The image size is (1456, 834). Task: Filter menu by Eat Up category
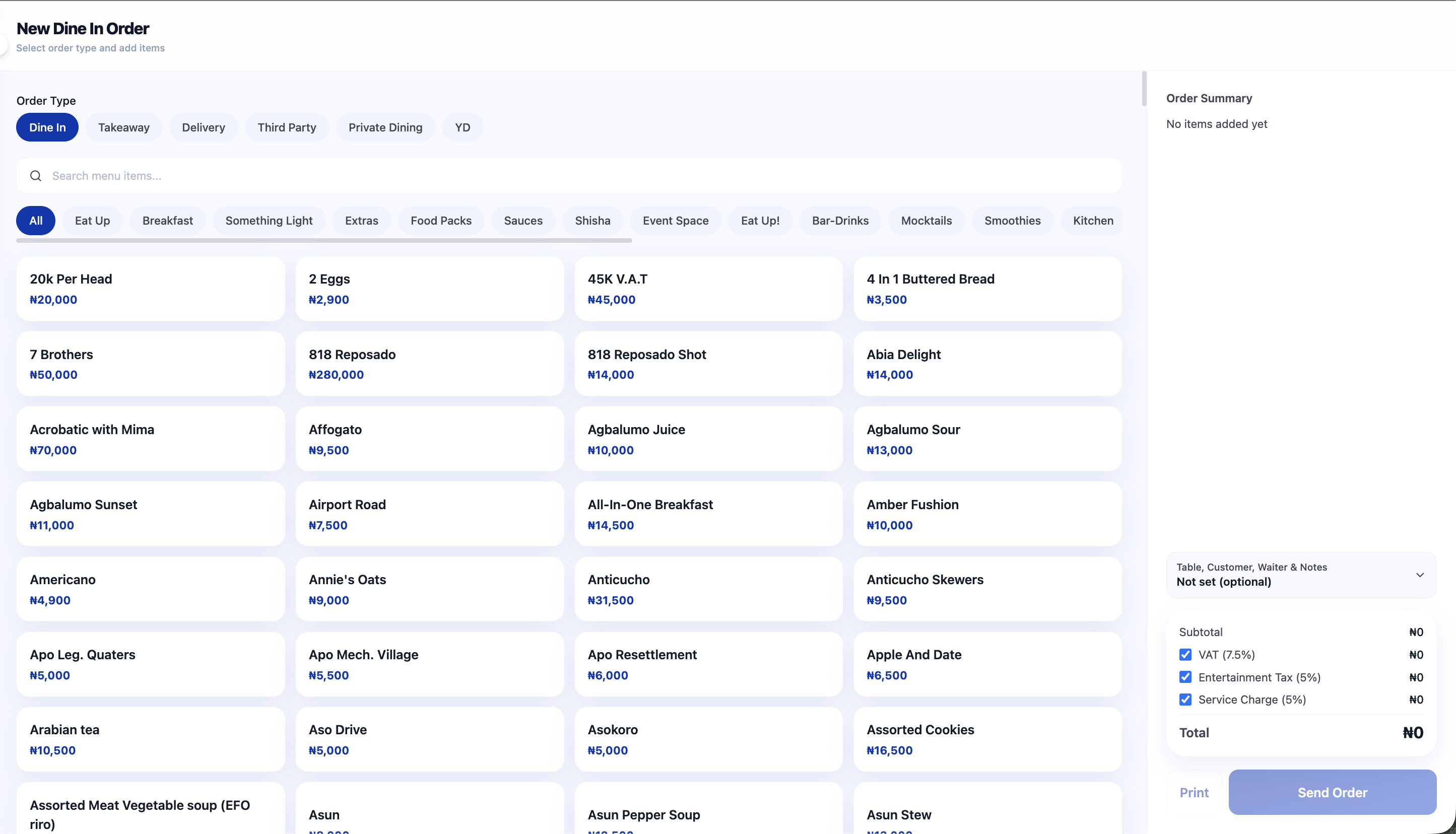click(x=92, y=221)
